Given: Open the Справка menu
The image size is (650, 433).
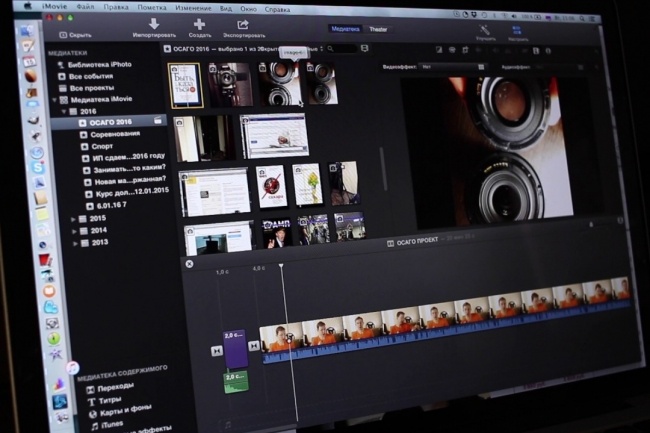Looking at the screenshot, I should point(277,9).
